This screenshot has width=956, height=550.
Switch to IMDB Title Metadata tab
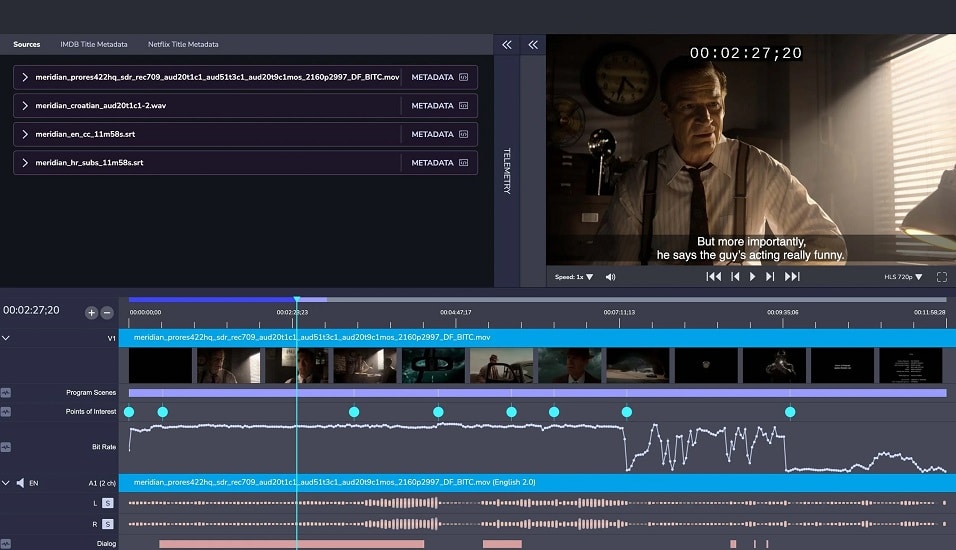coord(94,44)
